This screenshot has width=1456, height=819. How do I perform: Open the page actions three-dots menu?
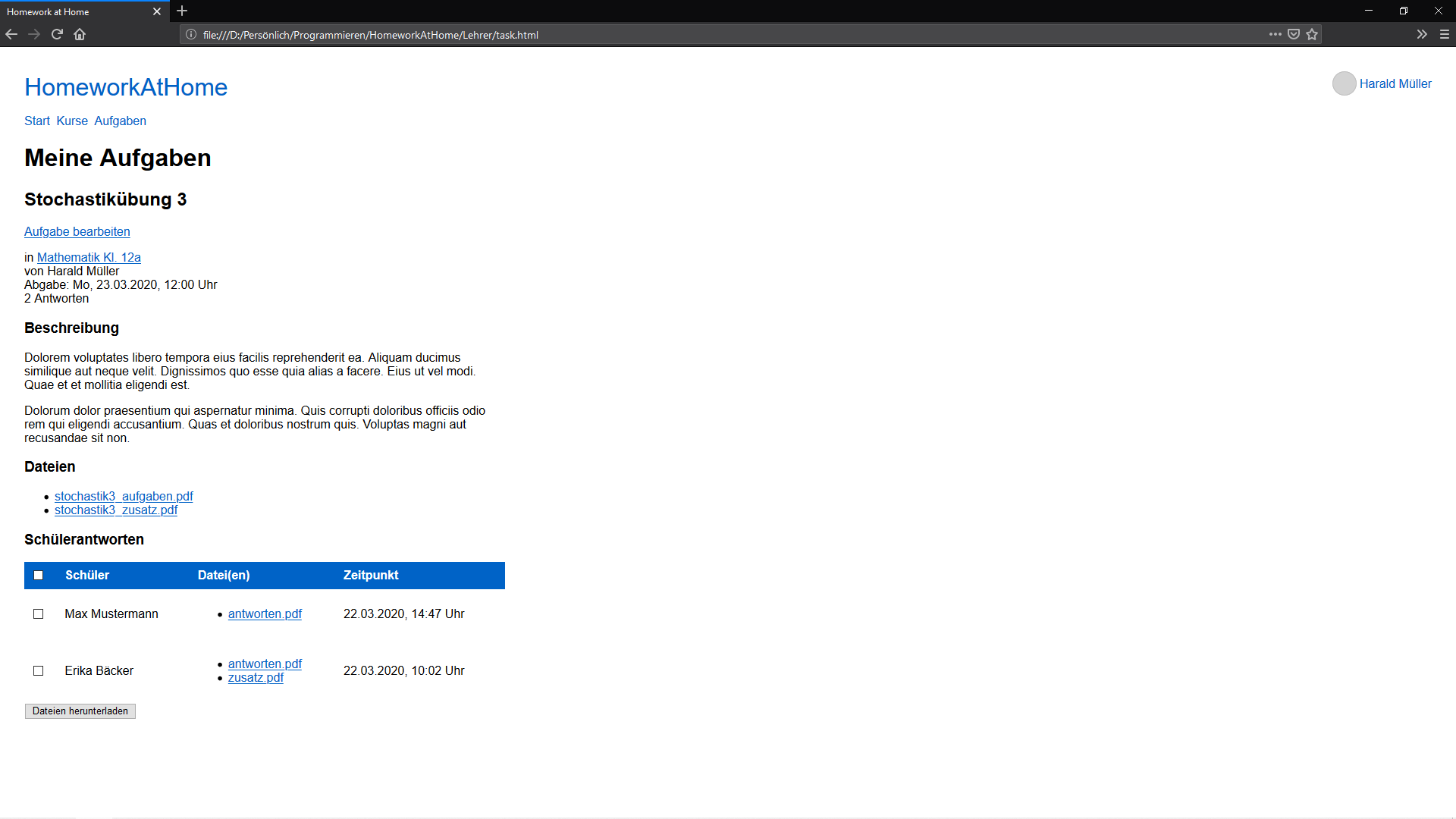[x=1276, y=34]
